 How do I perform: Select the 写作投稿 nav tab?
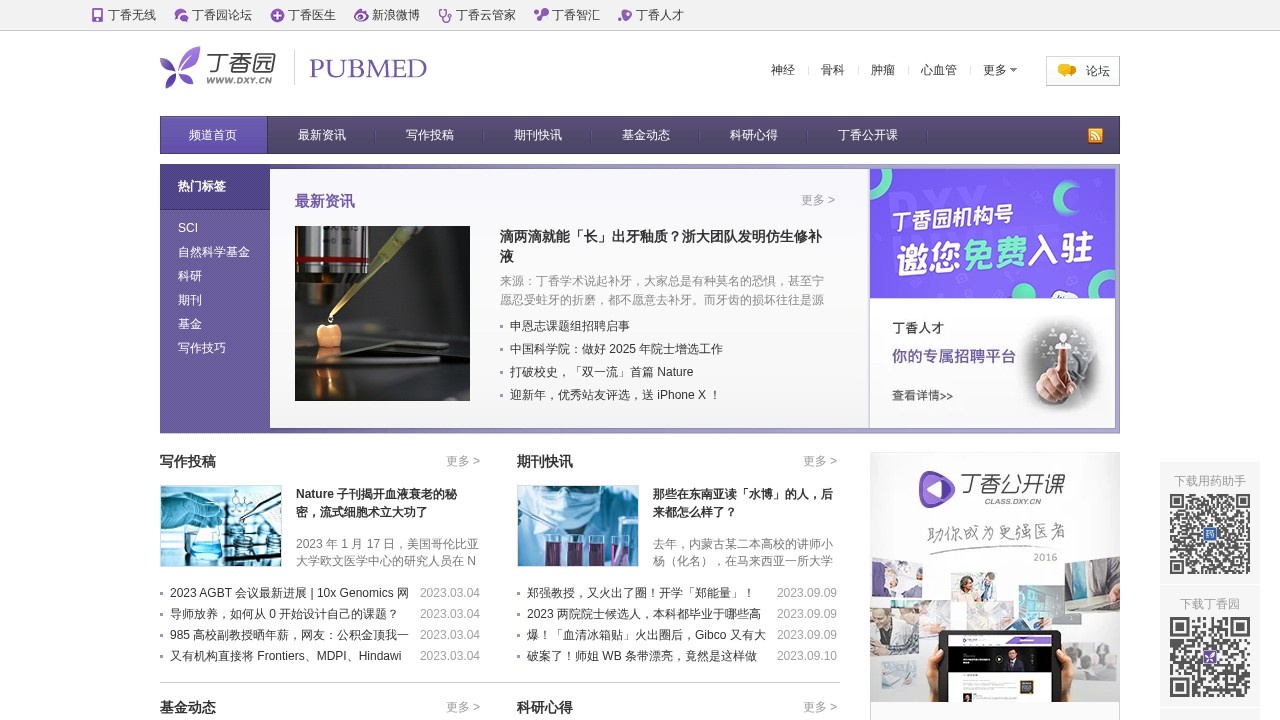click(x=430, y=135)
